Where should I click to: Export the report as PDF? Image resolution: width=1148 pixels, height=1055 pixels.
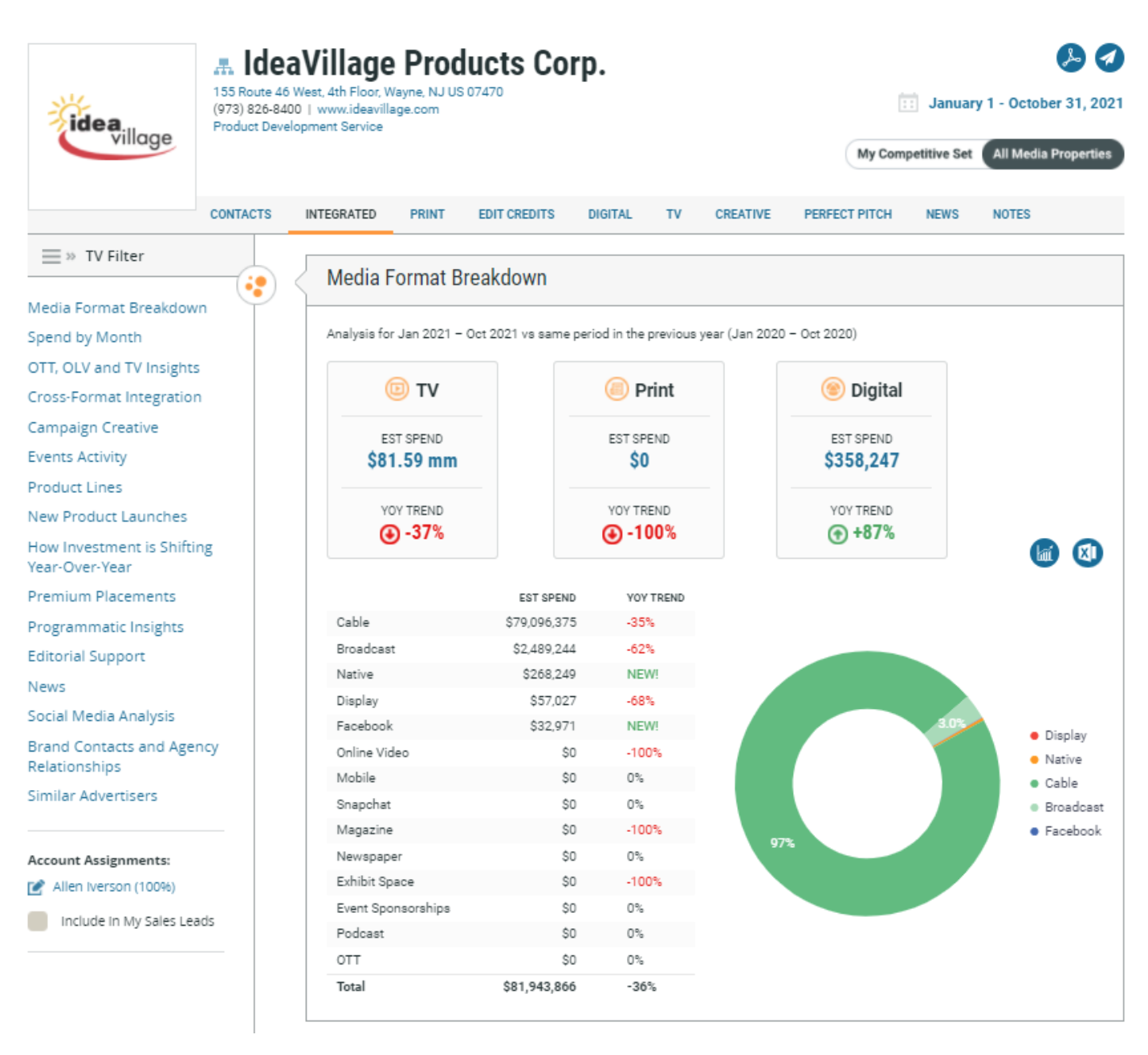click(x=1070, y=58)
